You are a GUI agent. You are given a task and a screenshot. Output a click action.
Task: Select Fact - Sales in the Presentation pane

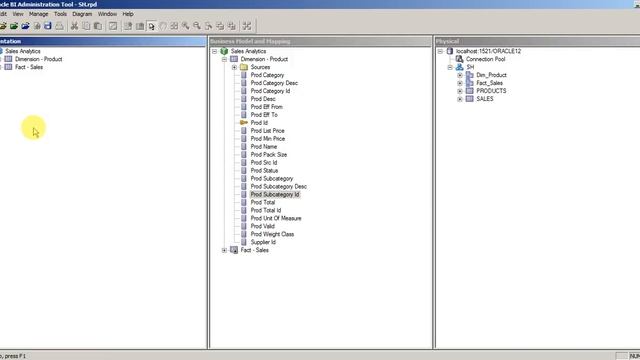point(29,67)
